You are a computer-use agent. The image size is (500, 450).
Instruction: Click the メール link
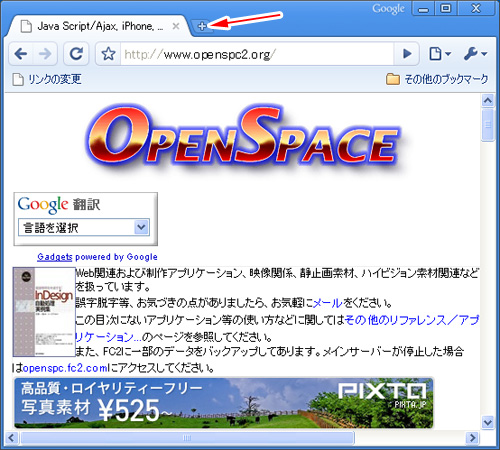pos(327,303)
